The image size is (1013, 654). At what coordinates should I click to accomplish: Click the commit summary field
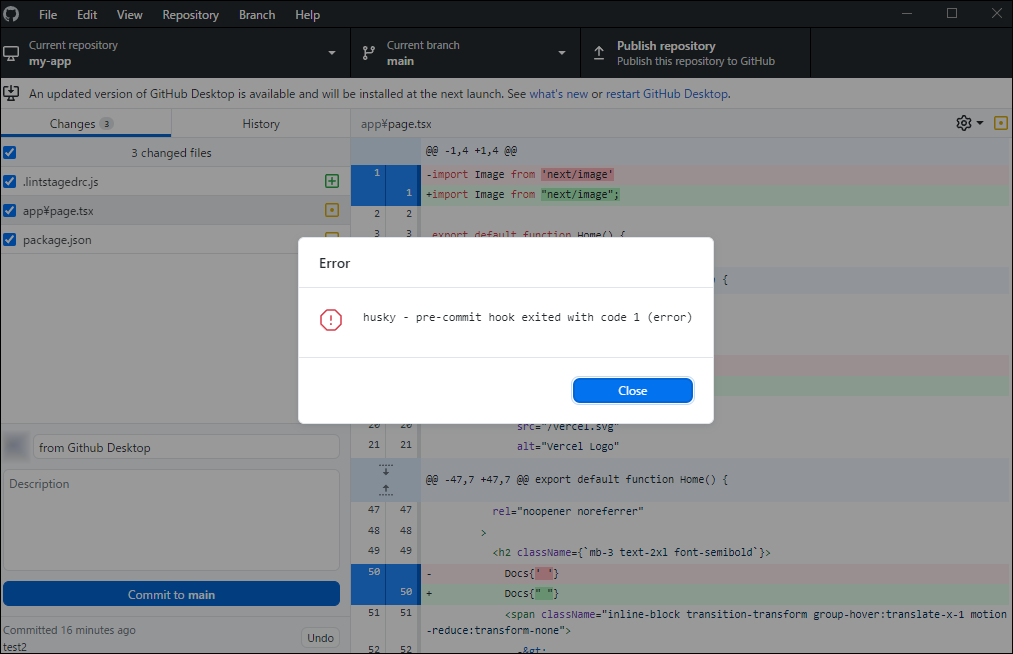pos(186,447)
